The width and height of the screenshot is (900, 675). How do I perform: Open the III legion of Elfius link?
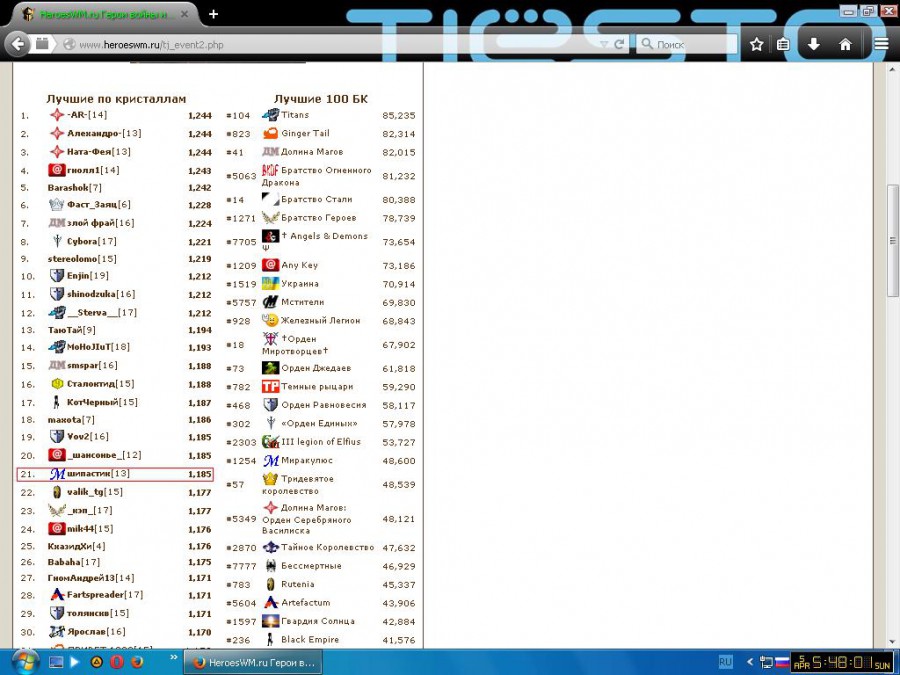321,441
